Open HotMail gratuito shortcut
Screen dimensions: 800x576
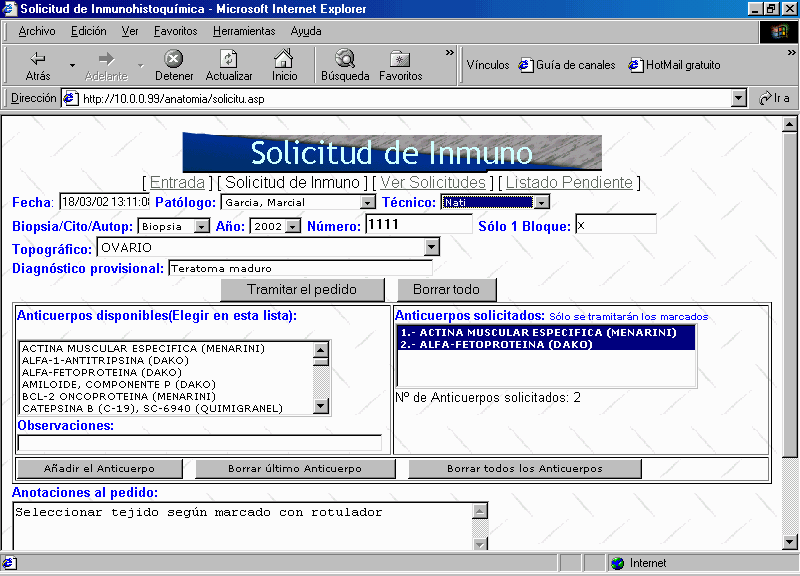[x=636, y=66]
